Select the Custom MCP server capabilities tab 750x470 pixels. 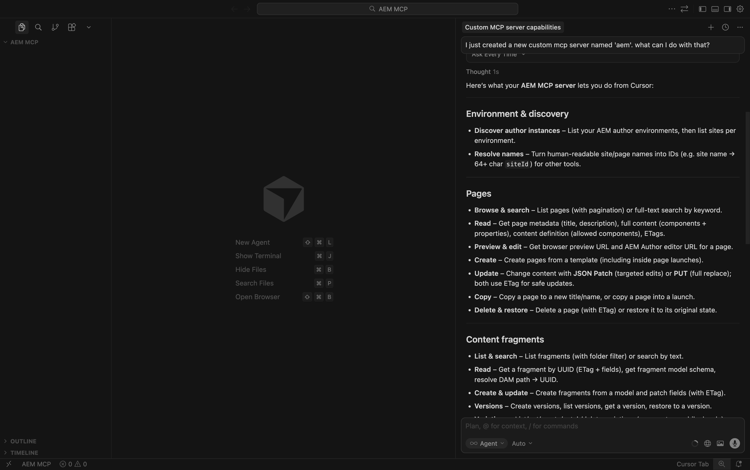(513, 27)
